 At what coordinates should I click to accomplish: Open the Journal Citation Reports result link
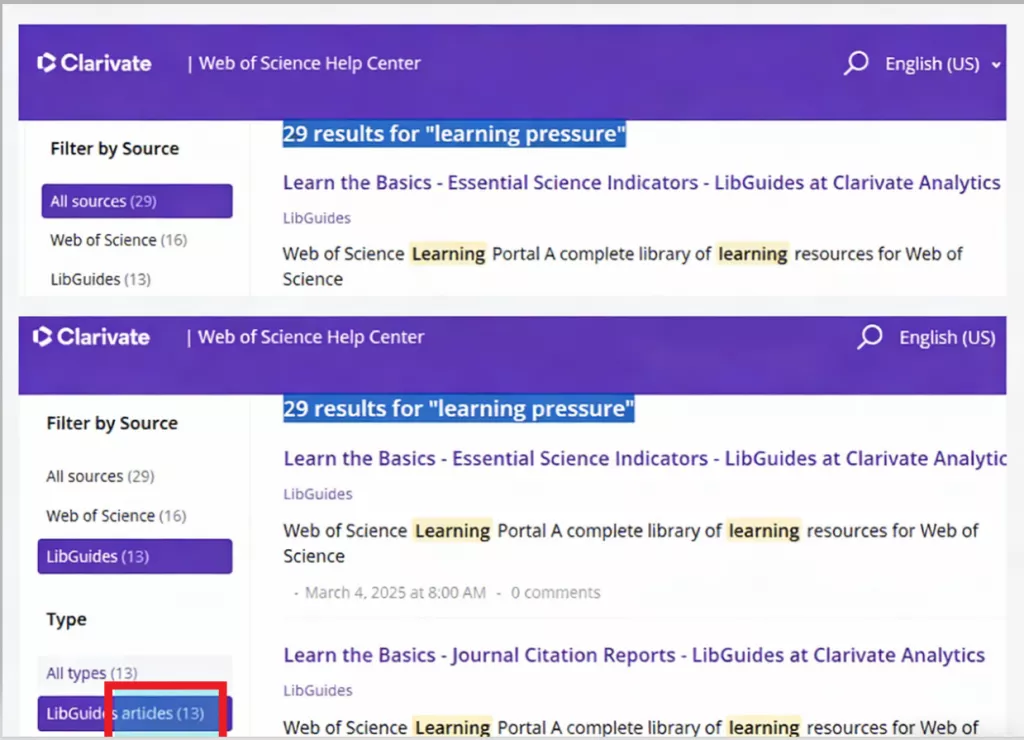pyautogui.click(x=633, y=656)
